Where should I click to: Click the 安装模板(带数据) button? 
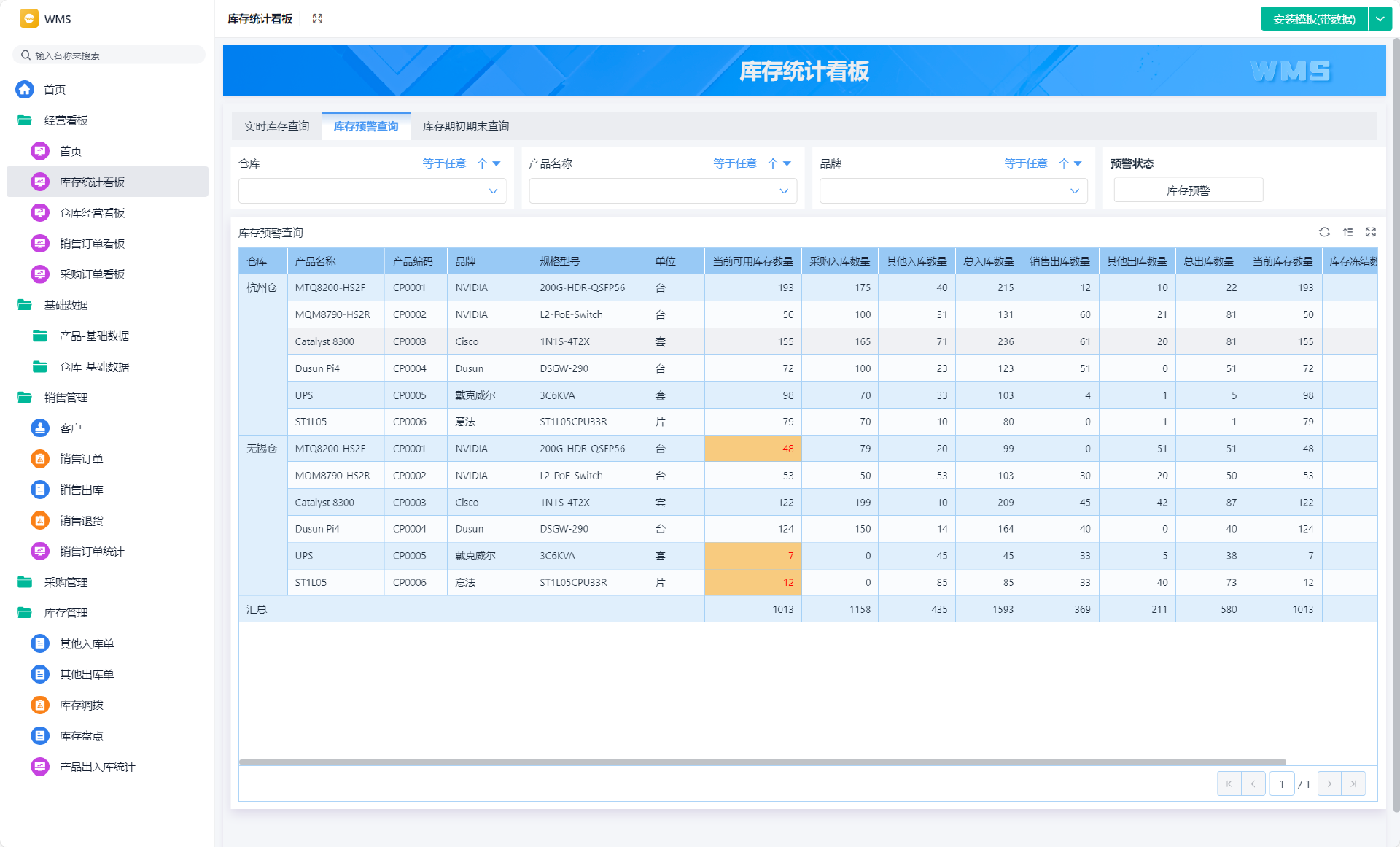tap(1313, 19)
